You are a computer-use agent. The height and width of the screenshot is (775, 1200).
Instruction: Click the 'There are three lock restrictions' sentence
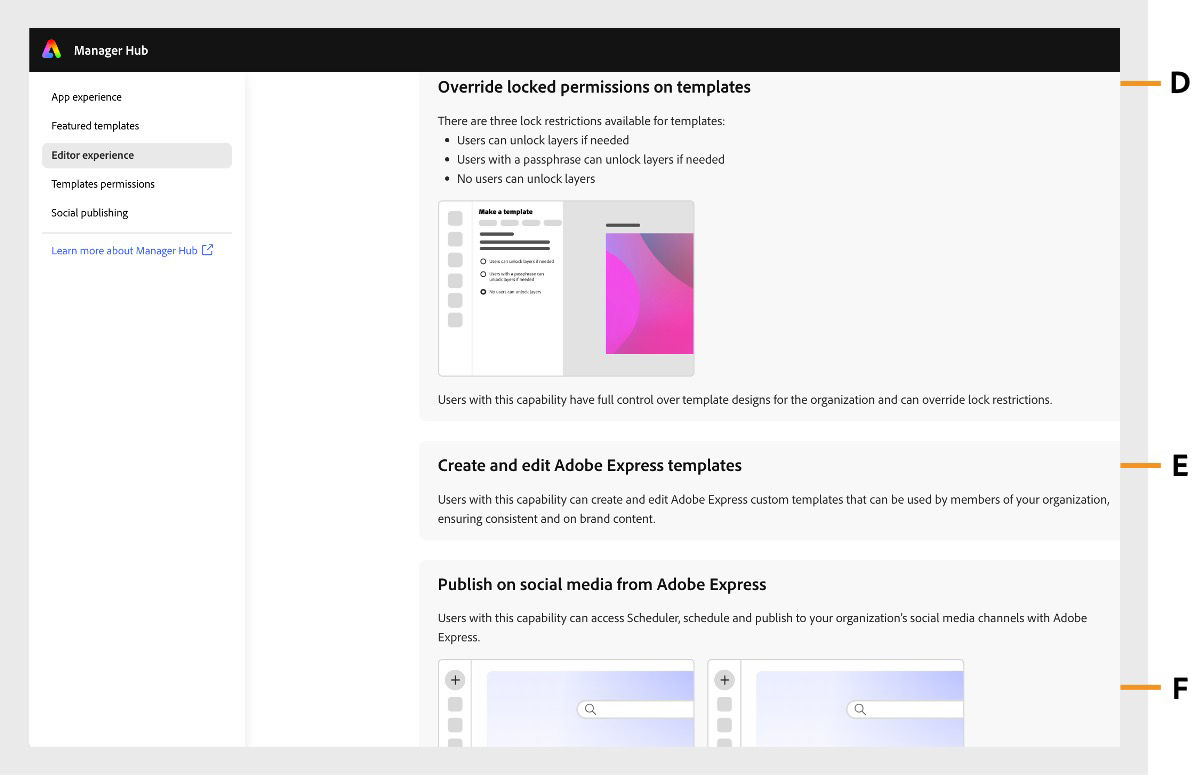581,121
